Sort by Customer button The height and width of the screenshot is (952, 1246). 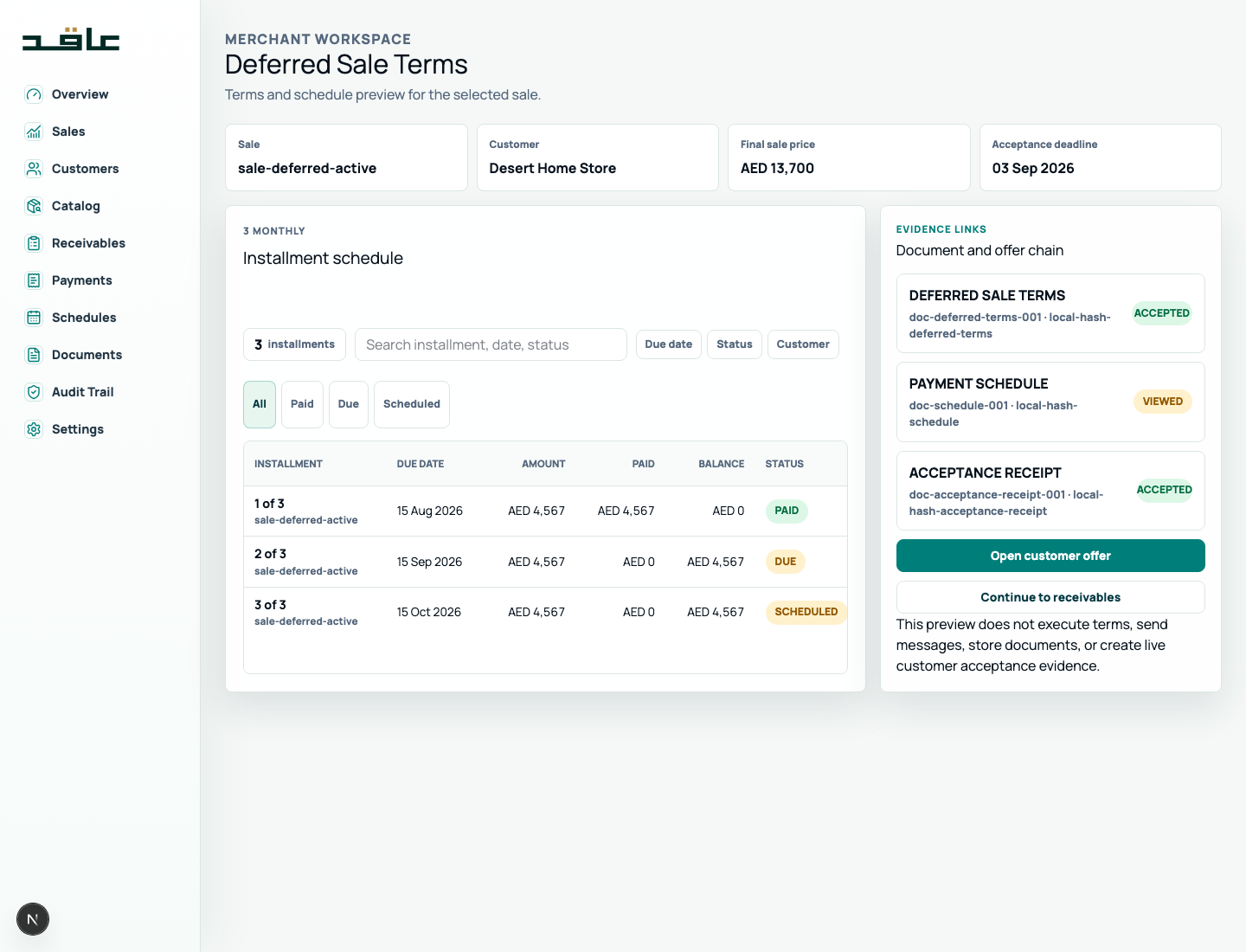coord(803,344)
